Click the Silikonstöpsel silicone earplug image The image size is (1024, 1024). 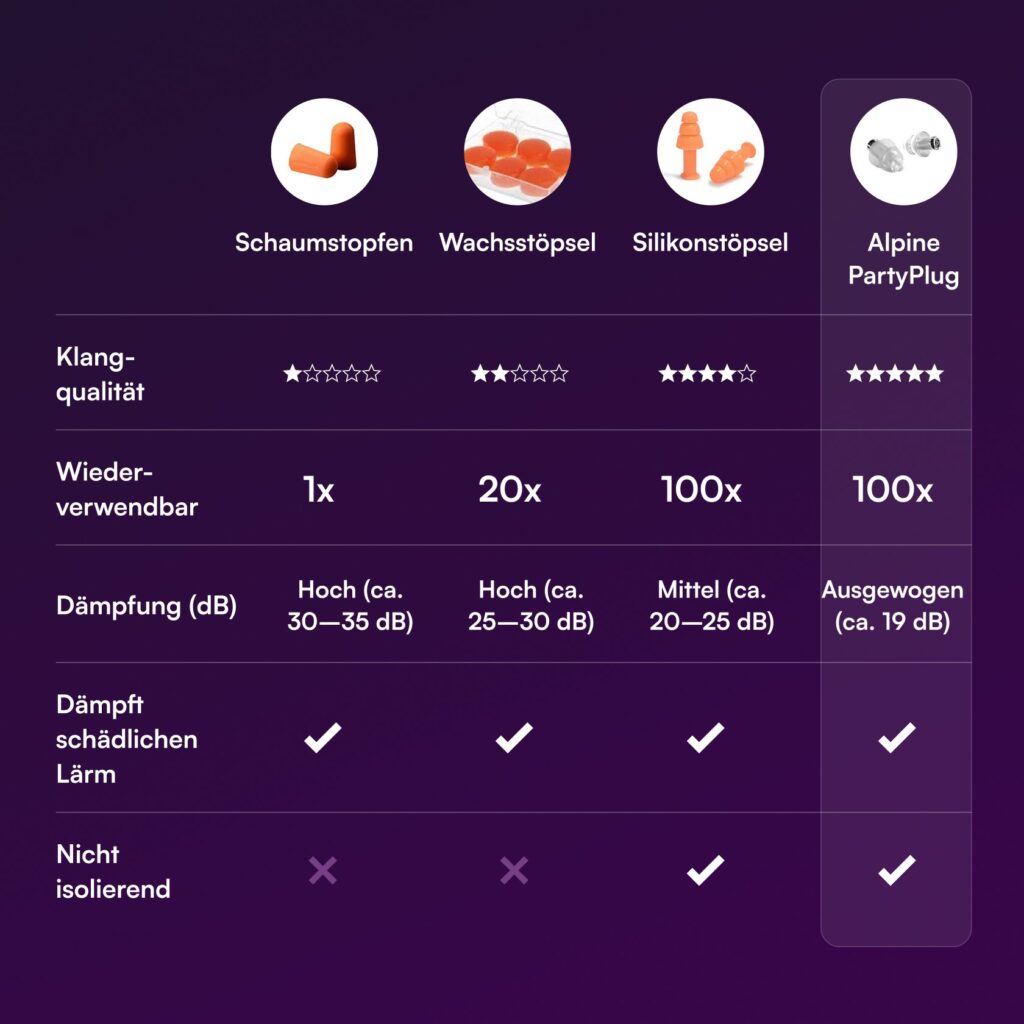[x=711, y=152]
